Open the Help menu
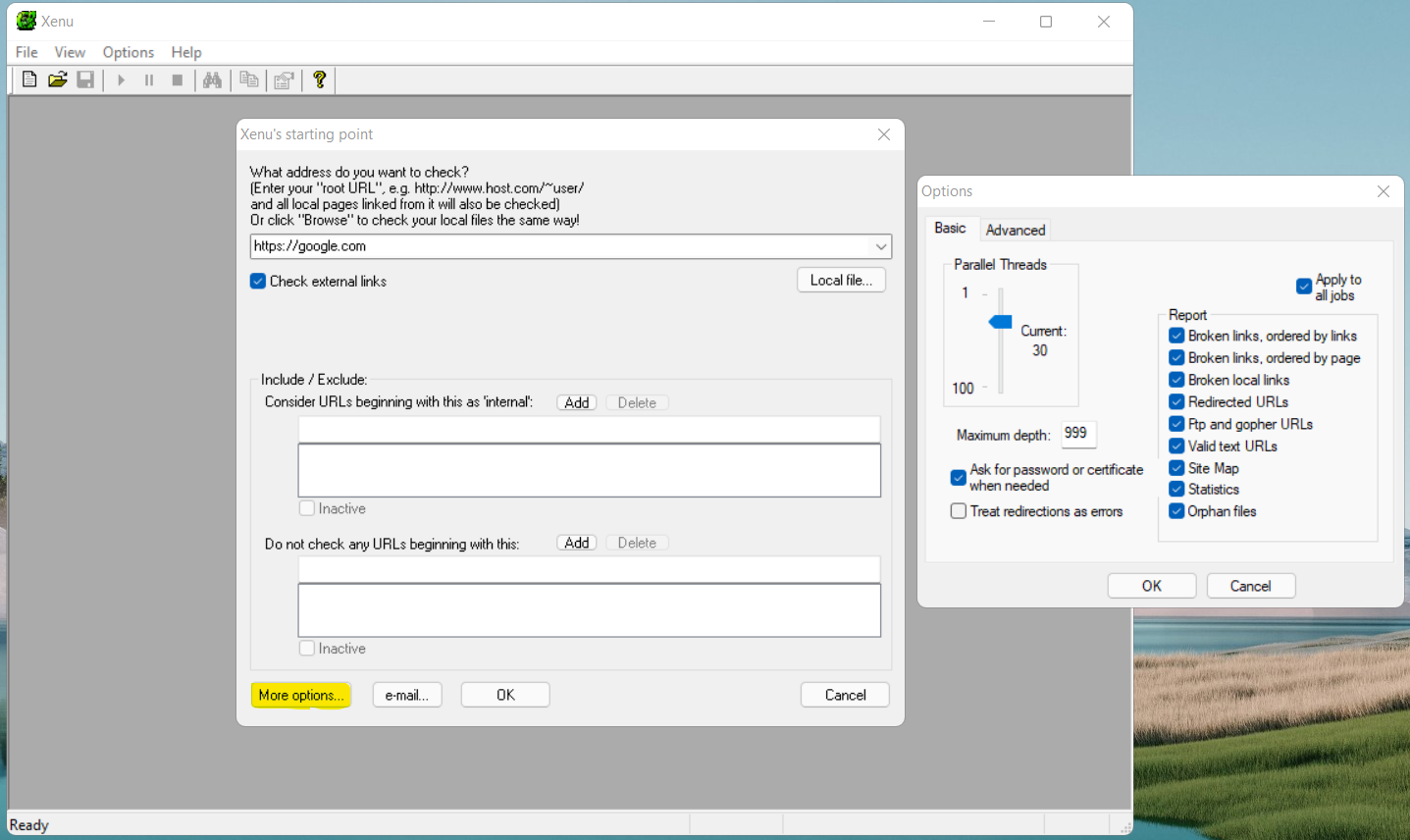Image resolution: width=1410 pixels, height=840 pixels. [x=186, y=52]
